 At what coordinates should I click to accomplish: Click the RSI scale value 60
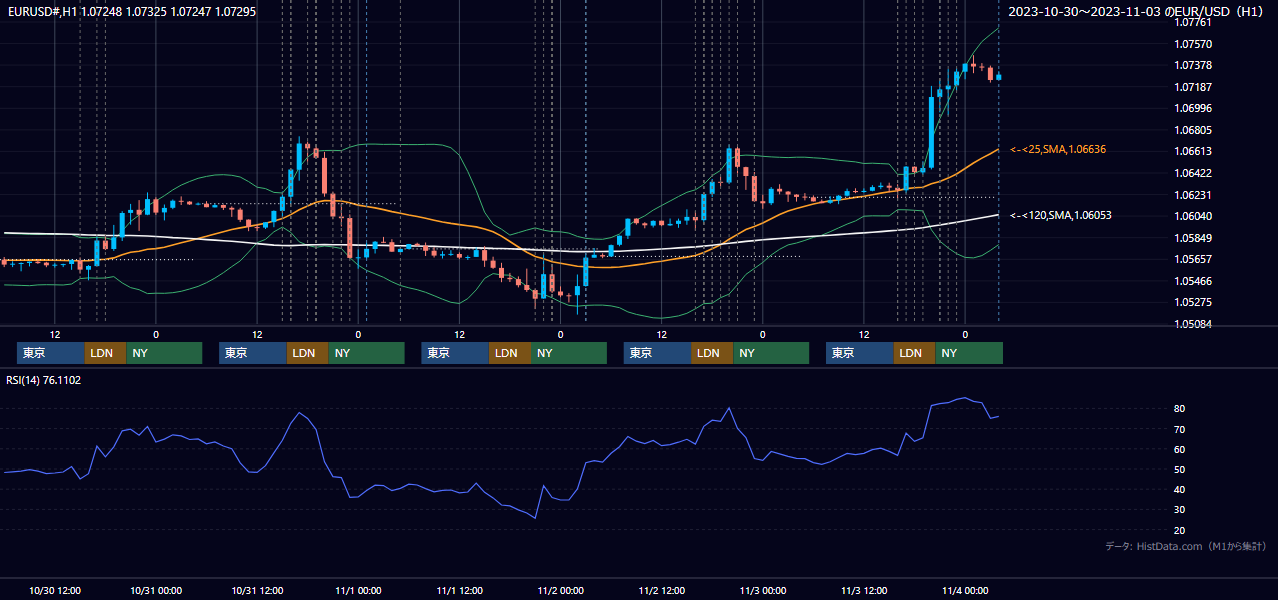(1180, 449)
